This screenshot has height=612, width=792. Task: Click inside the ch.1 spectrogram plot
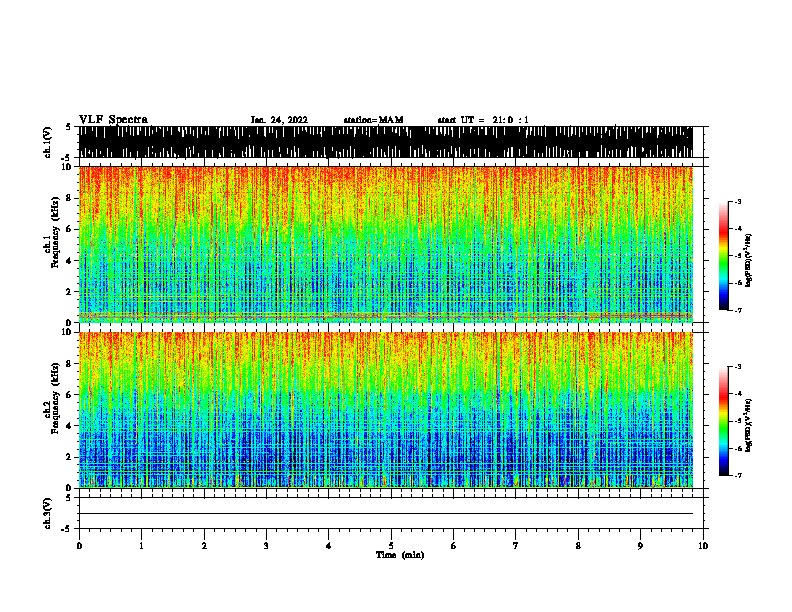386,244
